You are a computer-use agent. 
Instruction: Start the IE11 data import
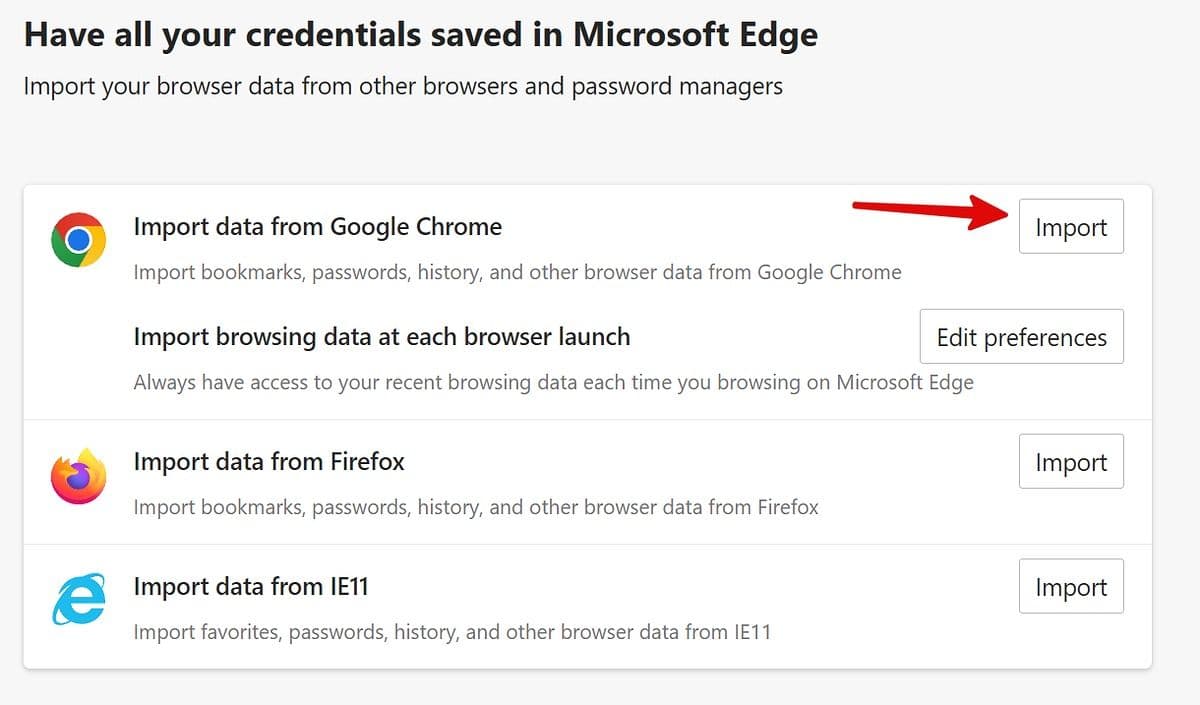pyautogui.click(x=1071, y=587)
